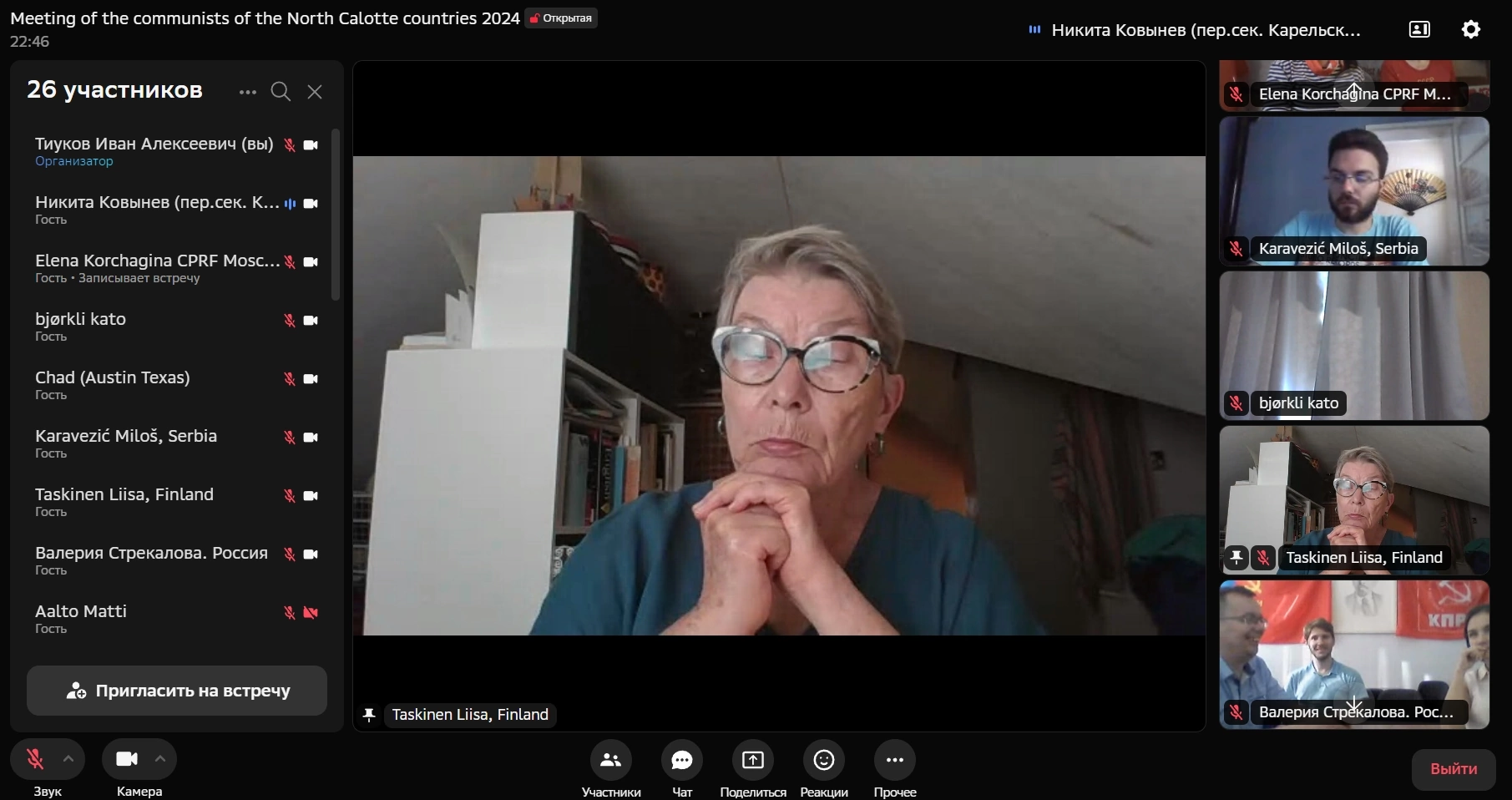The image size is (1512, 800).
Task: Open the Чат window
Action: pyautogui.click(x=682, y=760)
